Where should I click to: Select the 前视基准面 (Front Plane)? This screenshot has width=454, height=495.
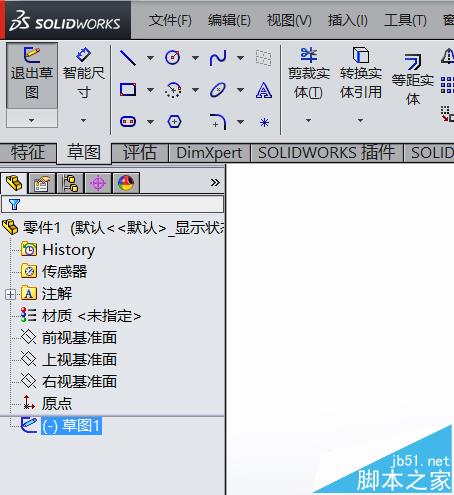pos(69,338)
